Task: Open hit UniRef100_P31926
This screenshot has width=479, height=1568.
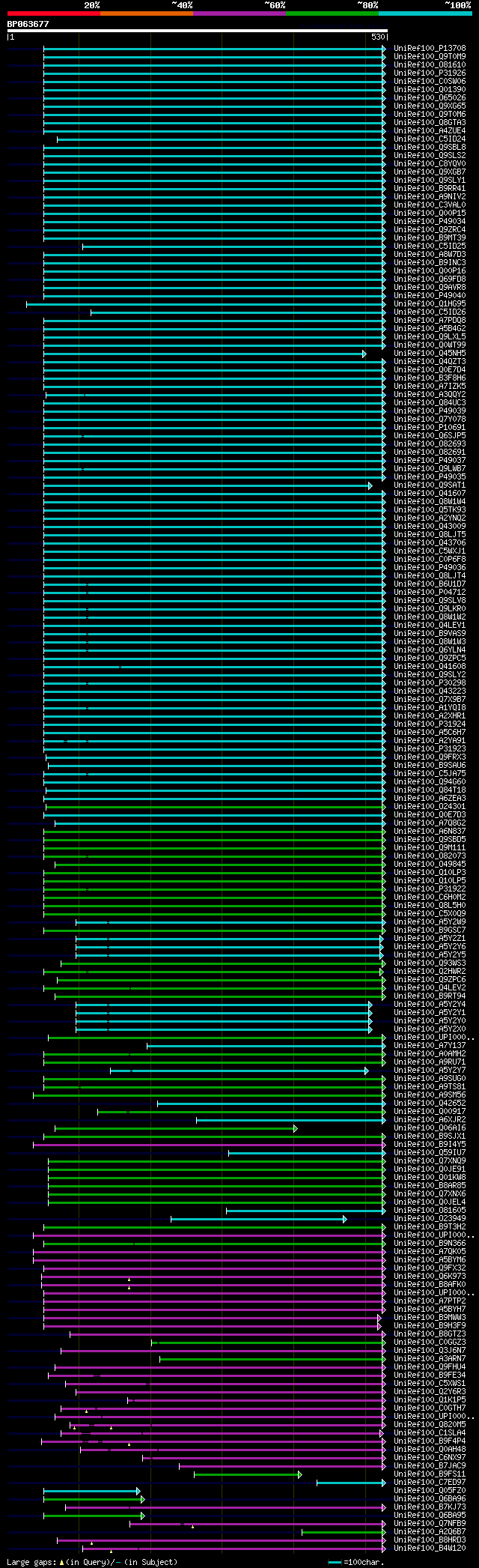Action: pyautogui.click(x=430, y=73)
